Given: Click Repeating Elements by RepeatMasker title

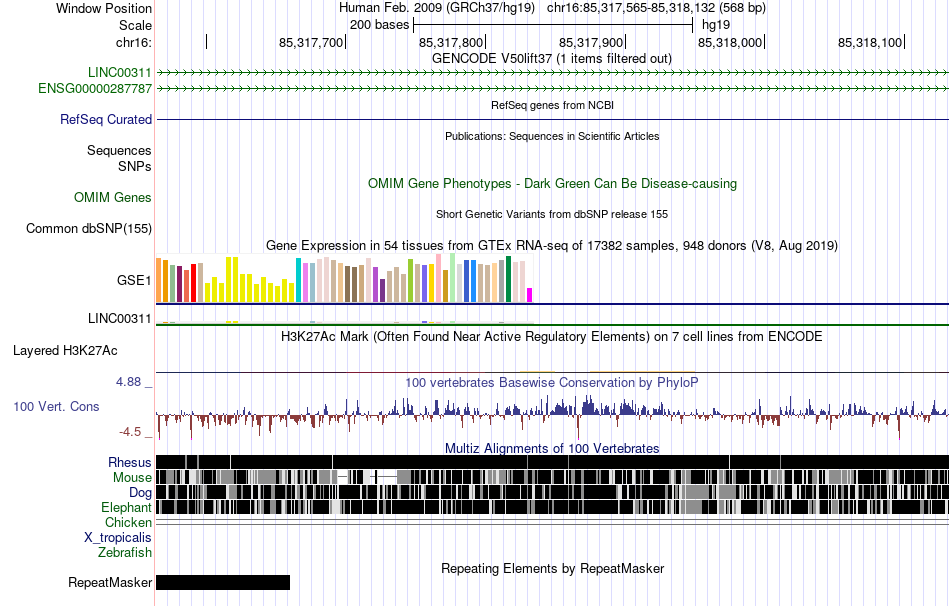Looking at the screenshot, I should [x=552, y=568].
